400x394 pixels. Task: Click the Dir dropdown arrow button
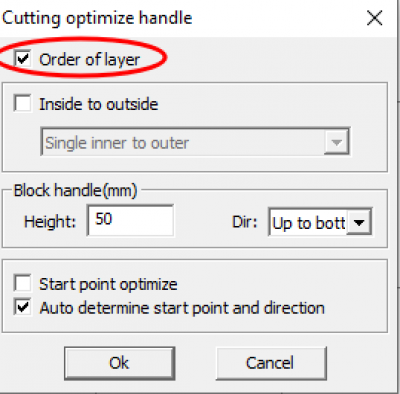pos(359,222)
